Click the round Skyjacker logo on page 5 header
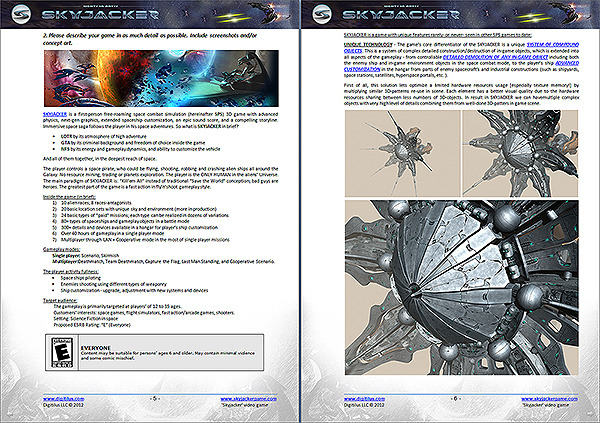 pos(21,14)
